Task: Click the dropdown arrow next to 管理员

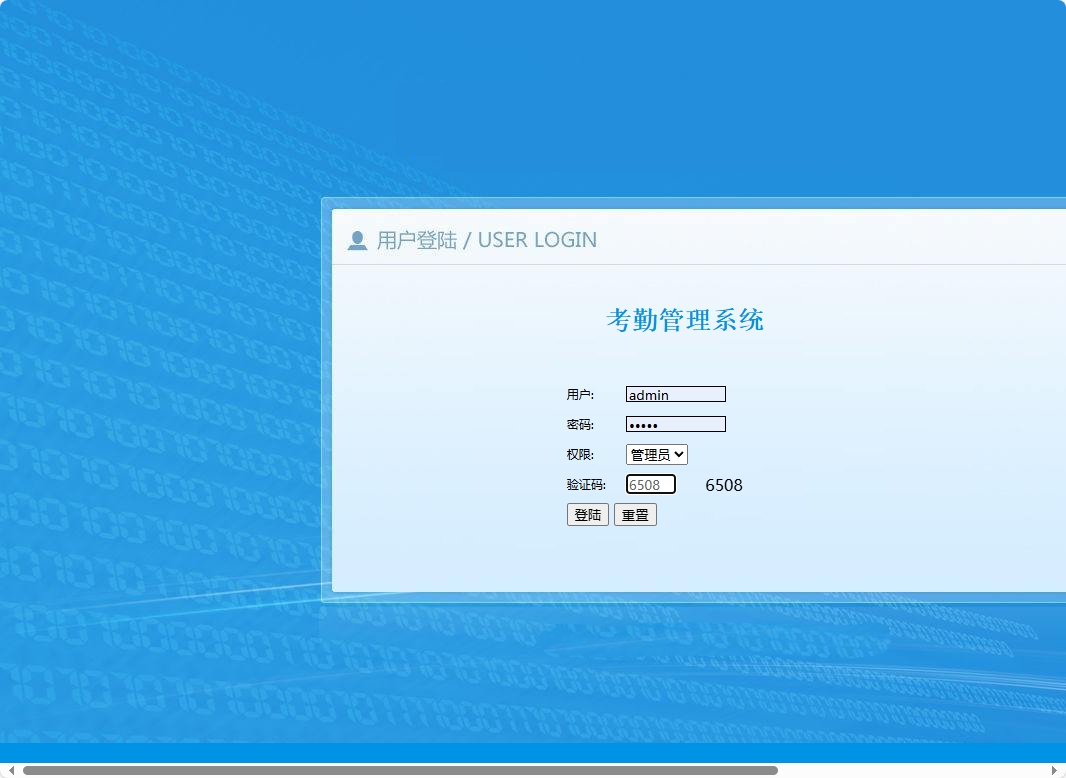Action: [x=680, y=454]
